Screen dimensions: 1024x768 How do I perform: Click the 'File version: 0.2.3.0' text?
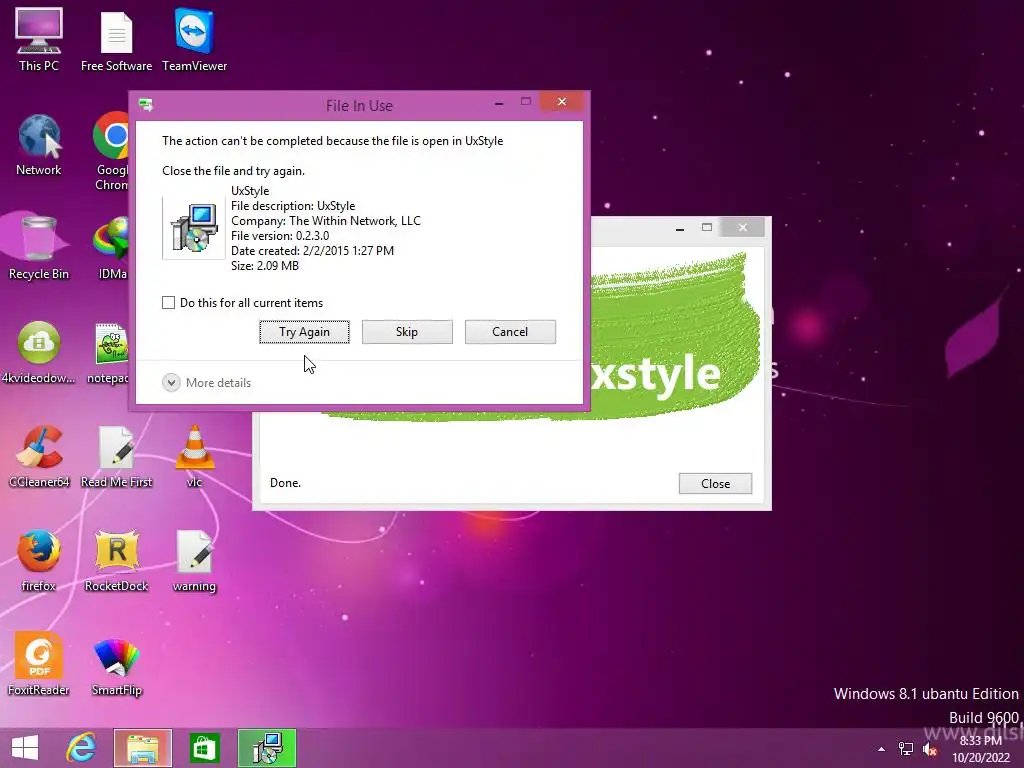pos(280,236)
